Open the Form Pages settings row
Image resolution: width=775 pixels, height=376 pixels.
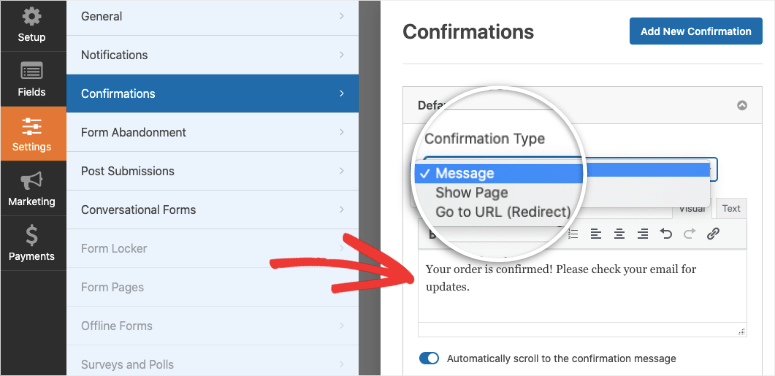point(213,287)
